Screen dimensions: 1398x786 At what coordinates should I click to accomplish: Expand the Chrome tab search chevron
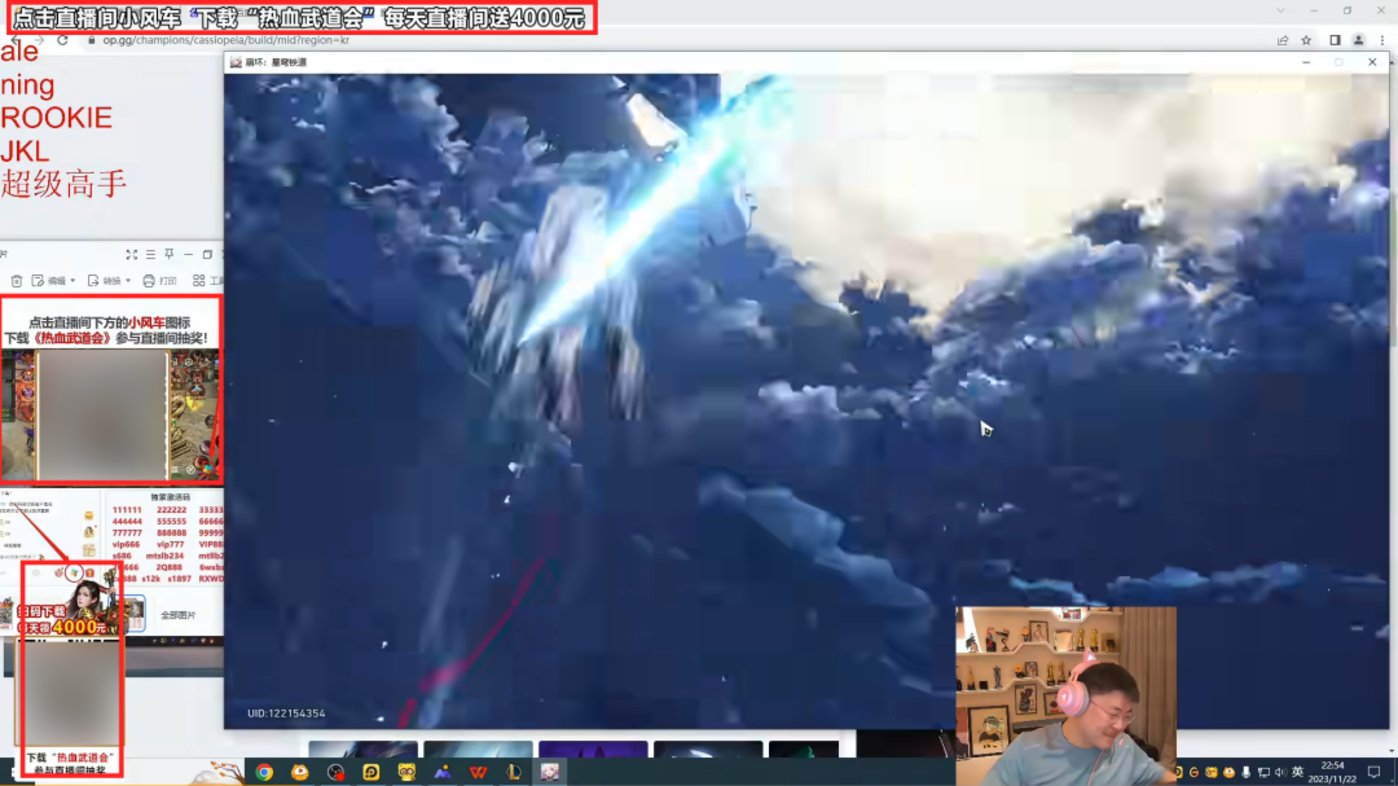(x=1281, y=10)
